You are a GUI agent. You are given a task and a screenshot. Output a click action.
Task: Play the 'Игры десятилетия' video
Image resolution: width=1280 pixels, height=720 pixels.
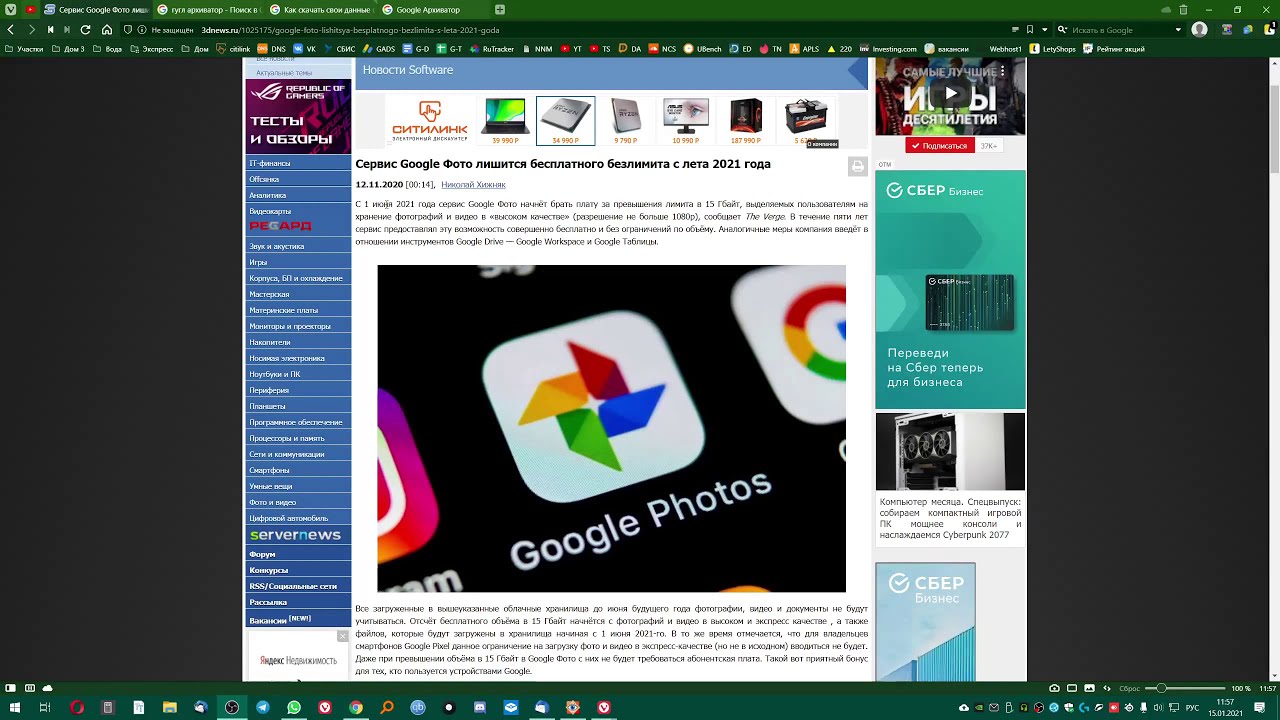(x=951, y=93)
